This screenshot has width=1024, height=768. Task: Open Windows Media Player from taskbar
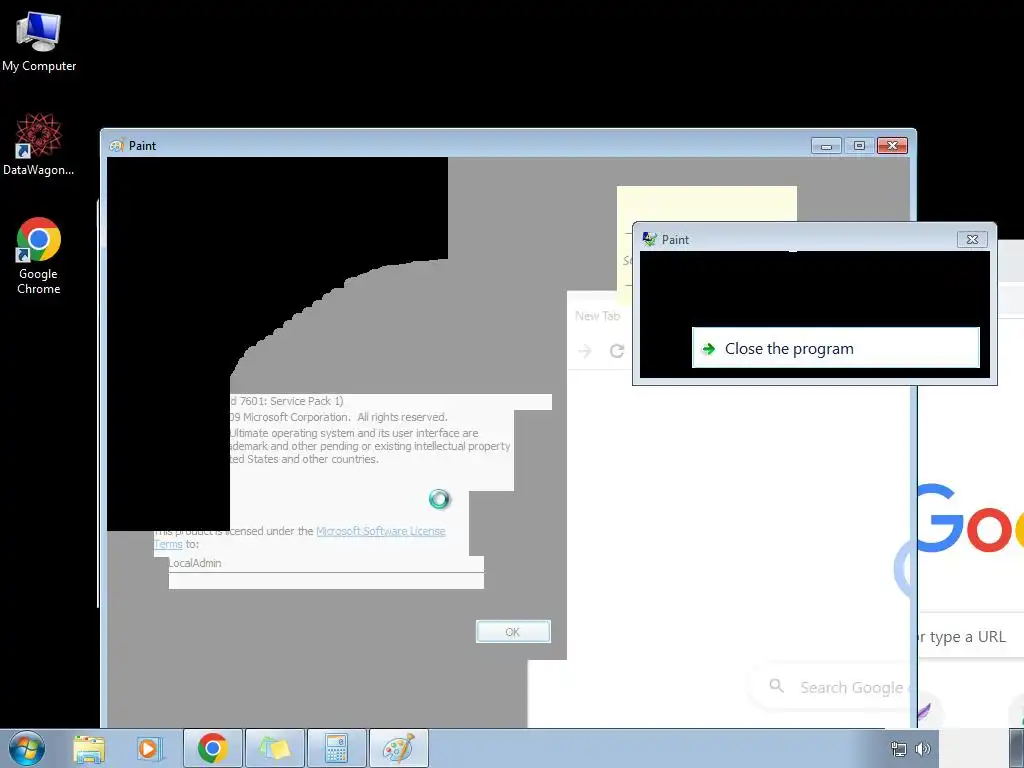149,748
